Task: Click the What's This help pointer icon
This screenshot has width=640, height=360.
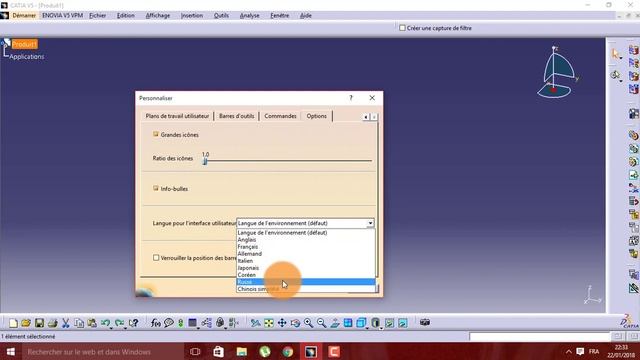Action: pyautogui.click(x=133, y=323)
